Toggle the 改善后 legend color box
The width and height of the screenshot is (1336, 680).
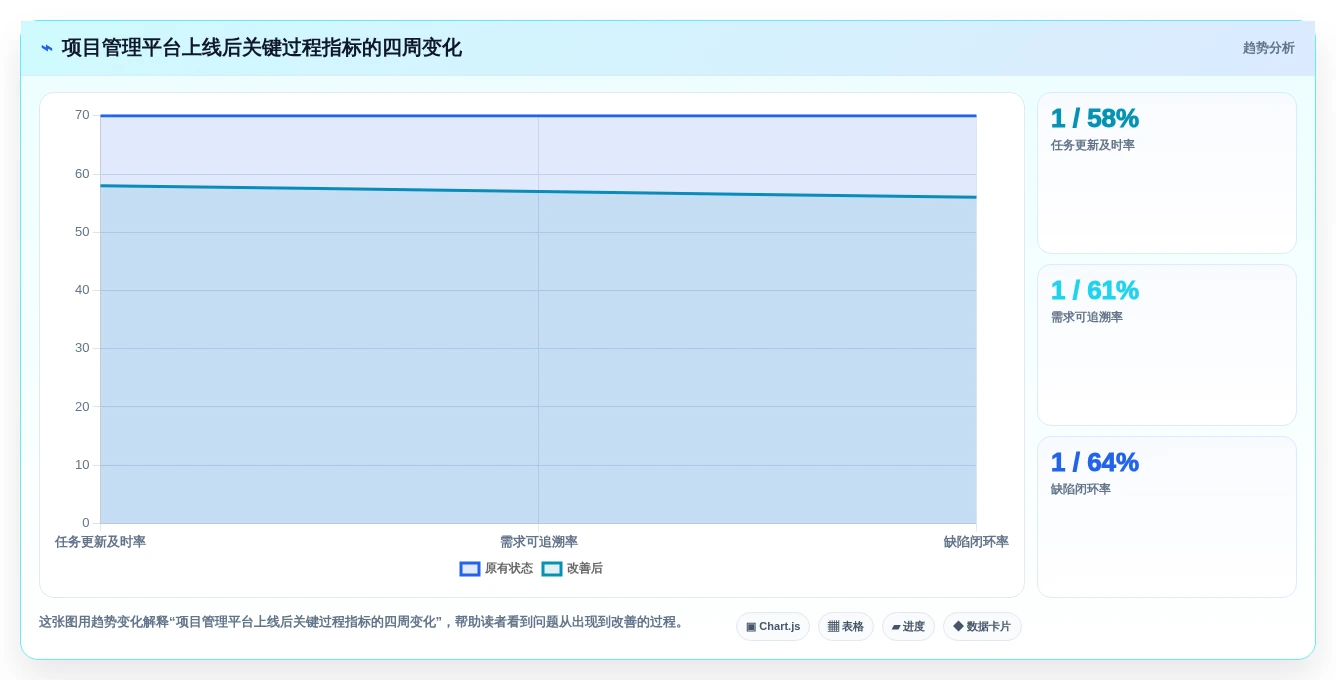tap(552, 569)
